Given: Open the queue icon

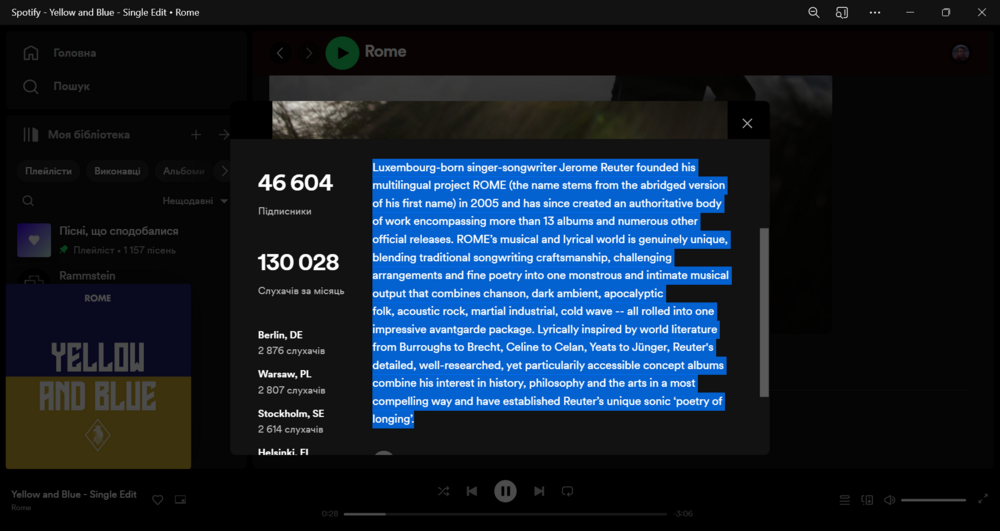Looking at the screenshot, I should (844, 500).
